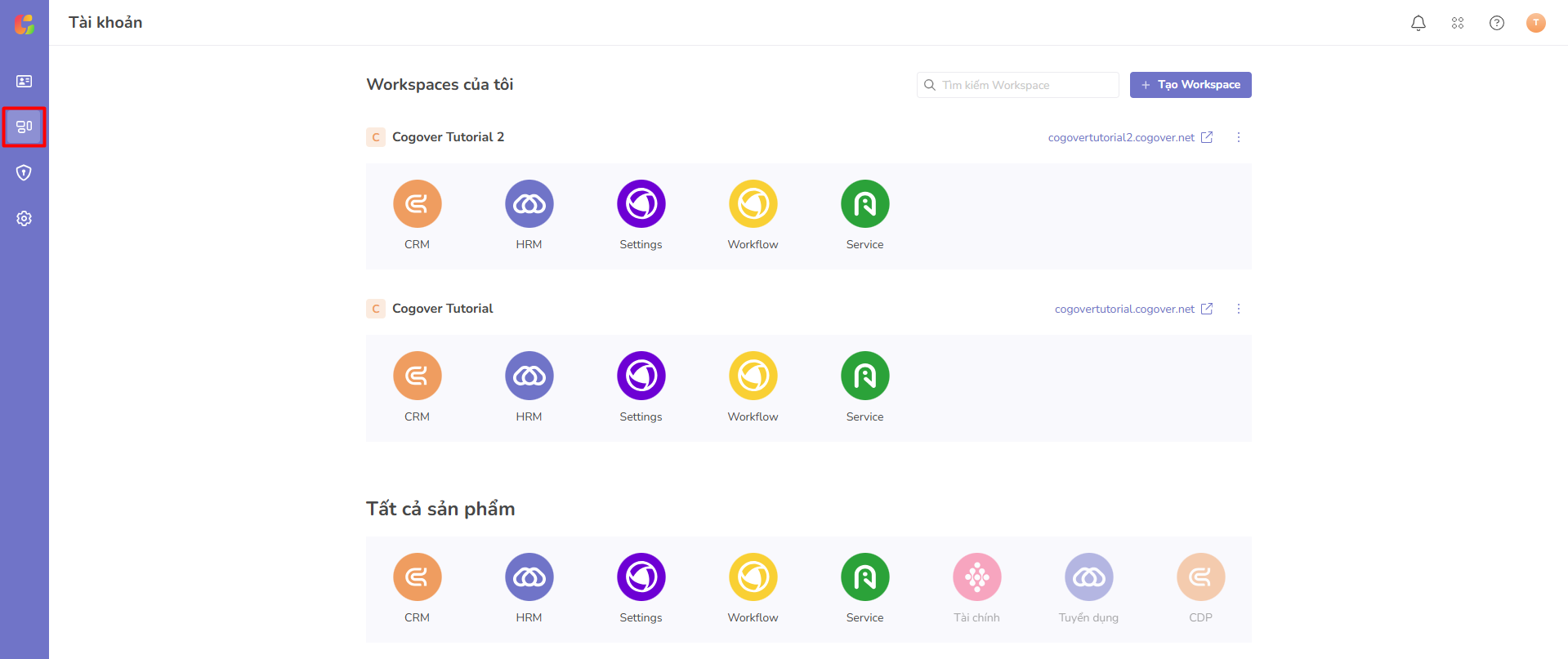This screenshot has height=659, width=1568.
Task: Open external link icon for cogovertutorial.cogover.net
Action: 1207,309
